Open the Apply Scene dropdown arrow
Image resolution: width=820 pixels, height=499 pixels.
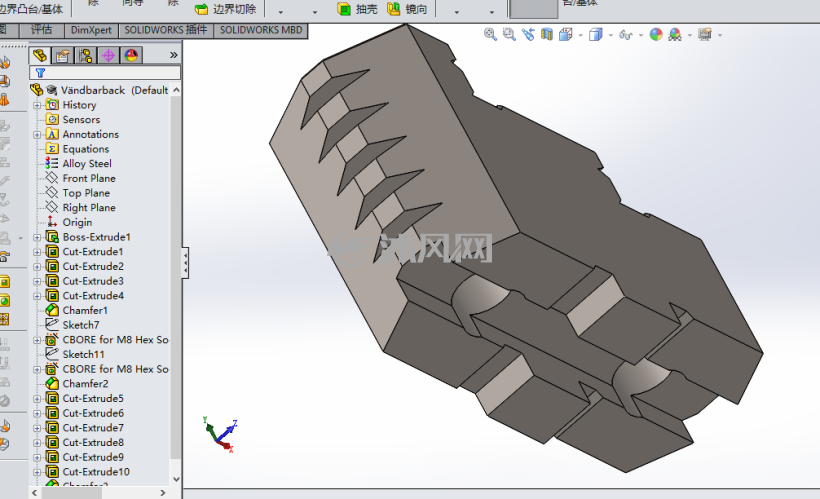coord(690,36)
